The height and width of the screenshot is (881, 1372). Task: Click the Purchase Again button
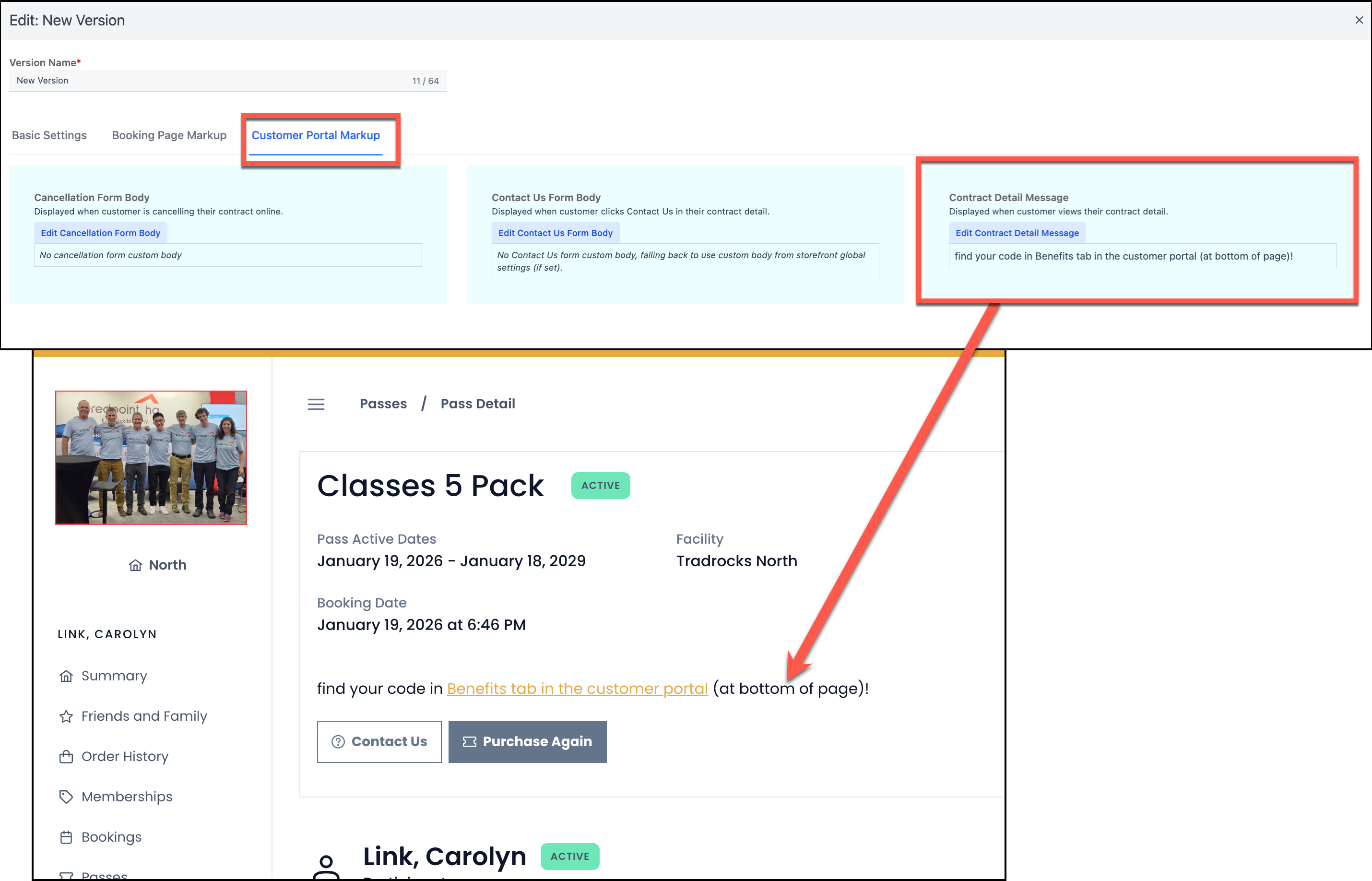point(527,742)
